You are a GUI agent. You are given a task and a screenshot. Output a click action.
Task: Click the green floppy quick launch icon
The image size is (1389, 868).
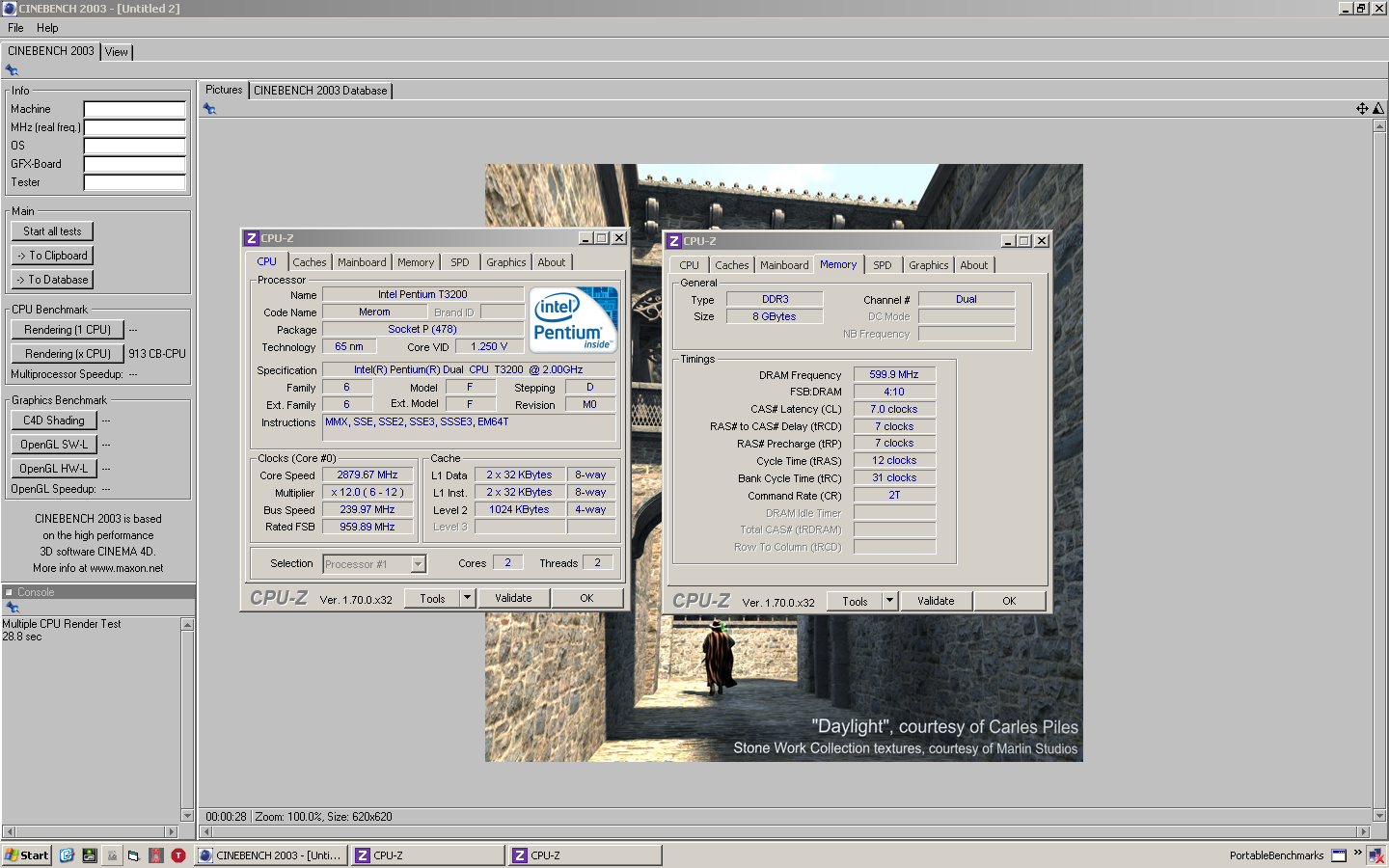90,855
